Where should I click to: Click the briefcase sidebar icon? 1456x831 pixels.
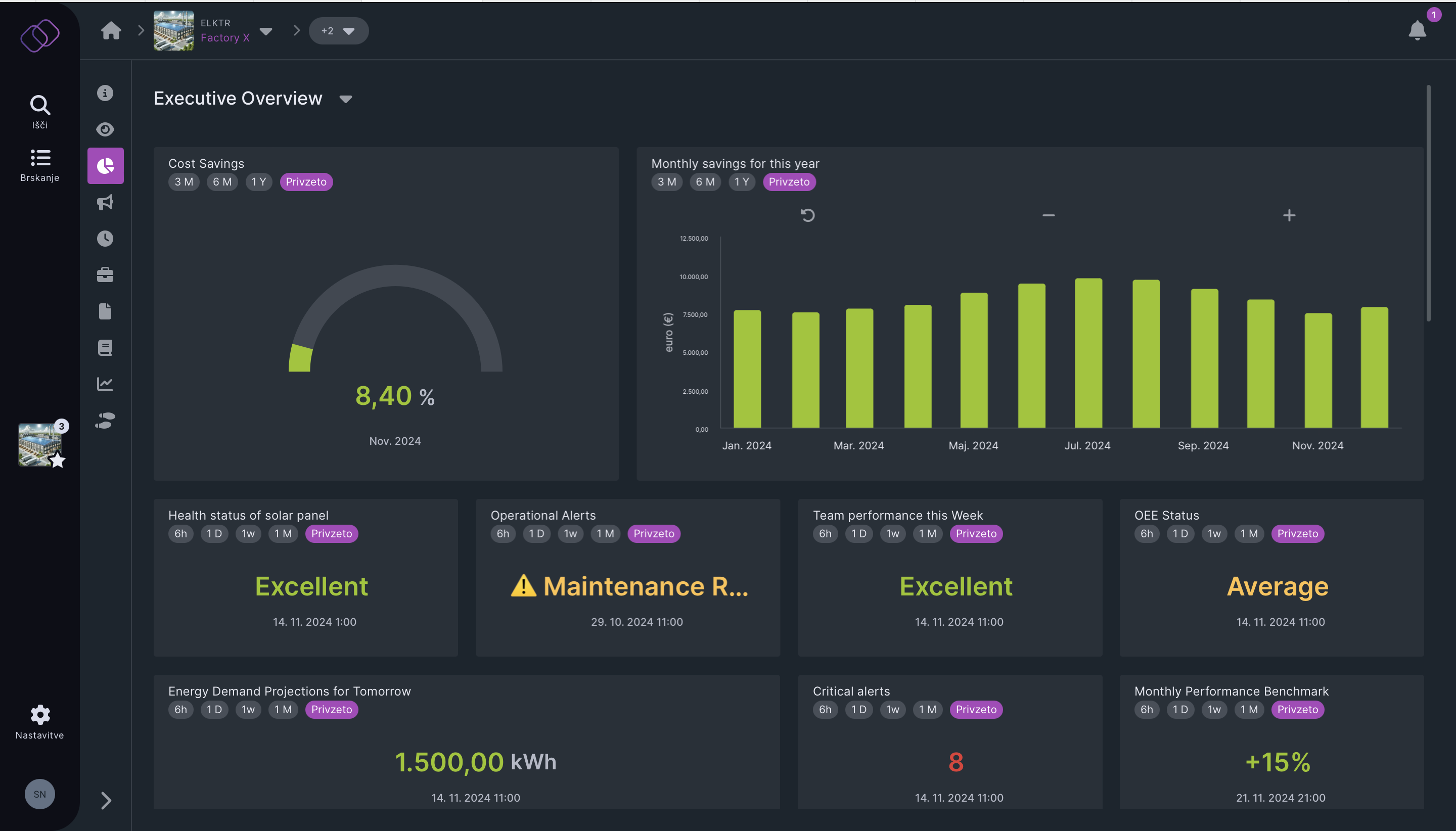(105, 275)
